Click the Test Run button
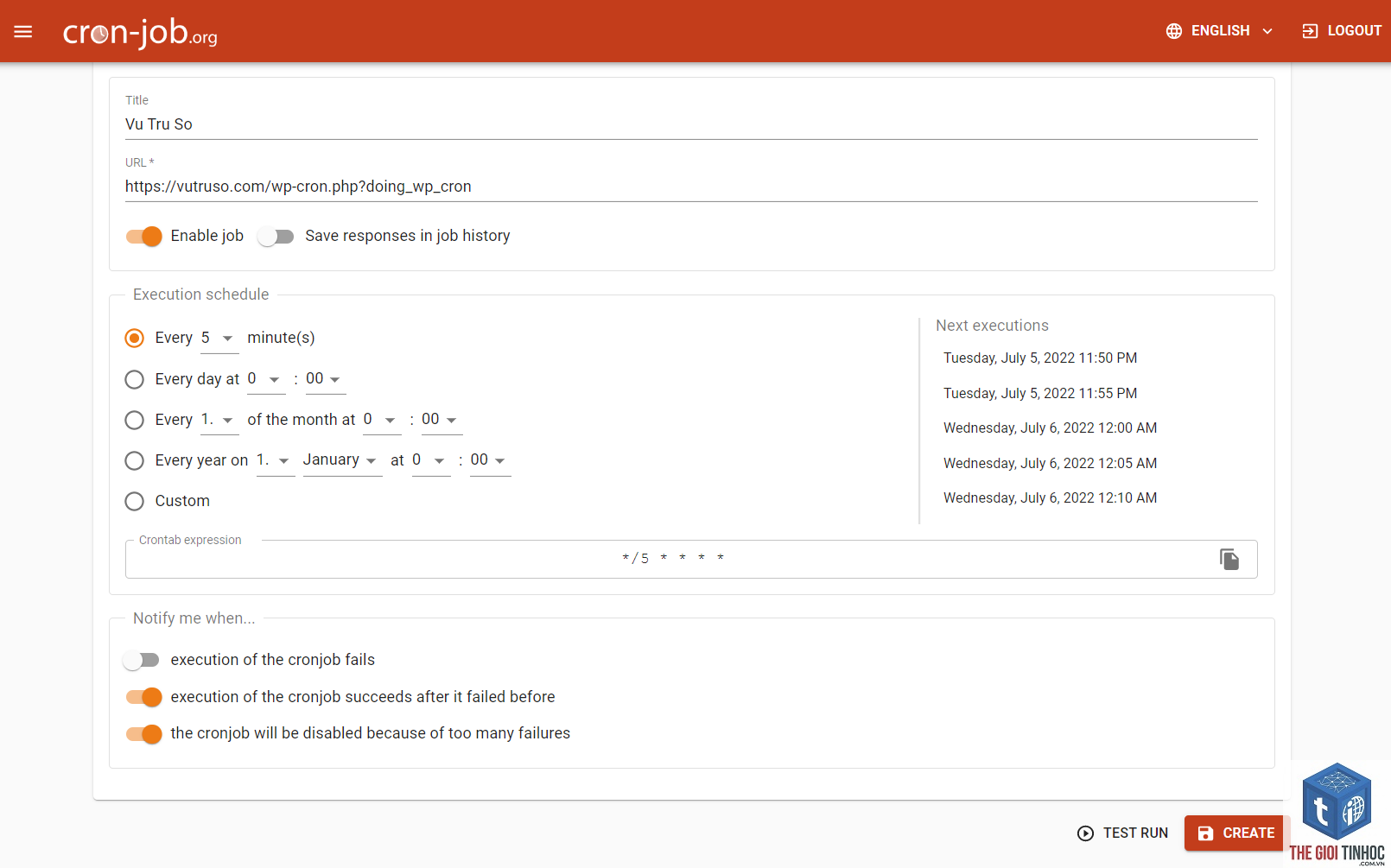1391x868 pixels. tap(1123, 833)
